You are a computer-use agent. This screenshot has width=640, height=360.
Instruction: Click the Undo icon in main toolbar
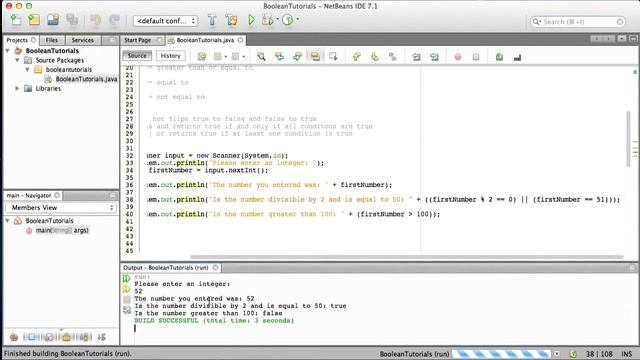(x=96, y=20)
